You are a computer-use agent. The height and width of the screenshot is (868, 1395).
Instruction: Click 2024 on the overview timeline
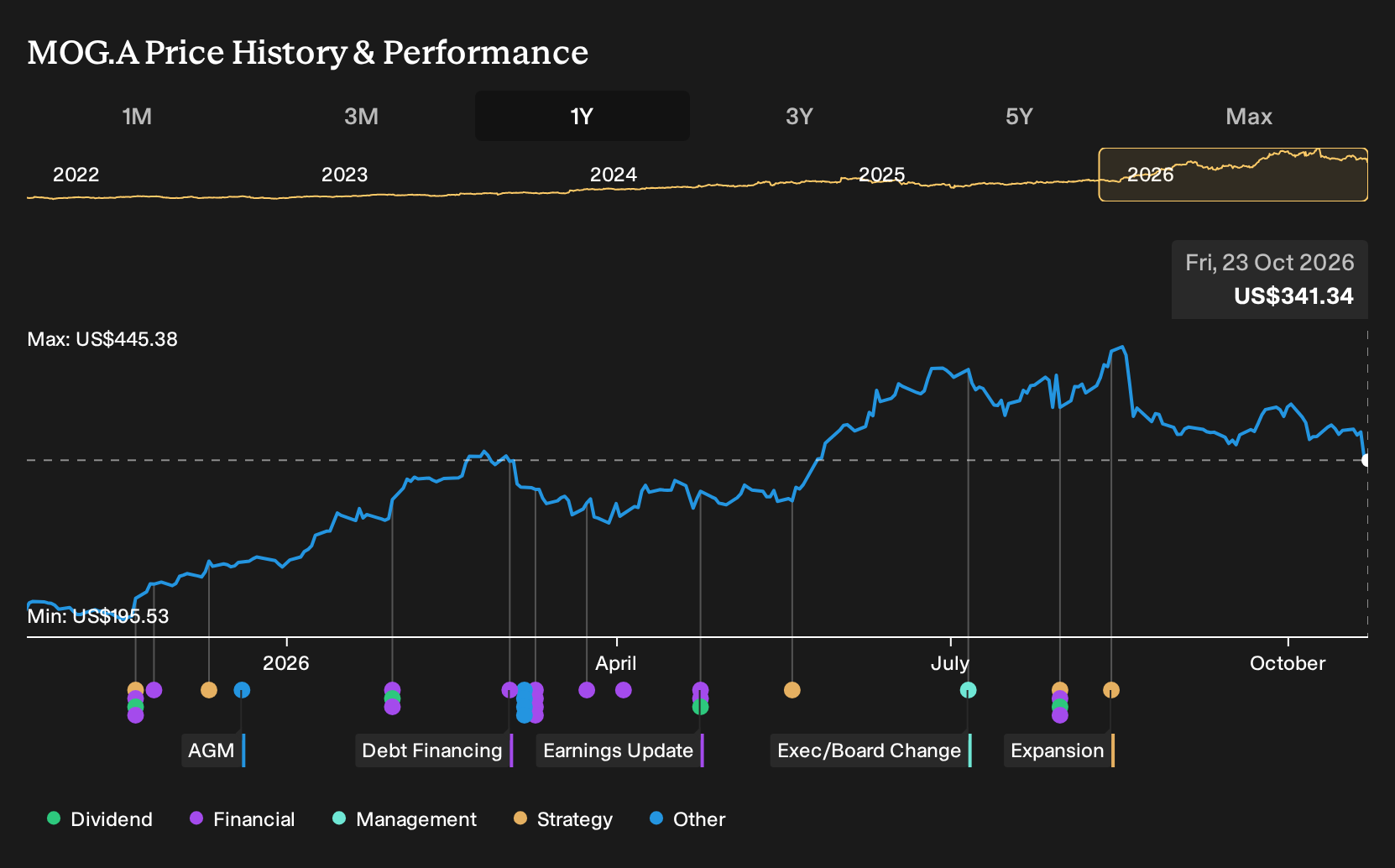[614, 175]
